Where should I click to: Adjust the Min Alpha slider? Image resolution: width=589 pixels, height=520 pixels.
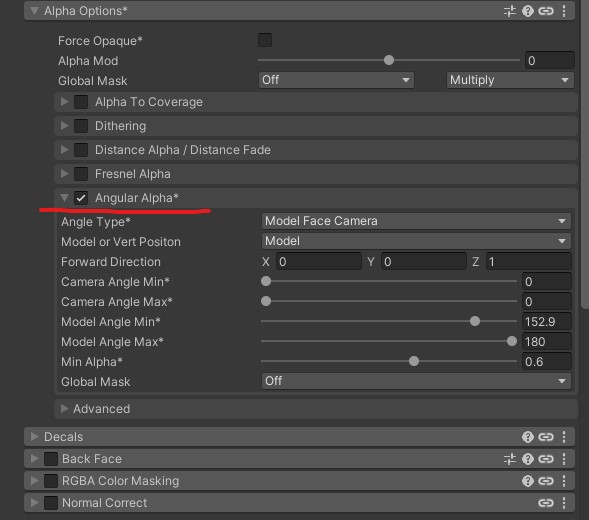(389, 361)
